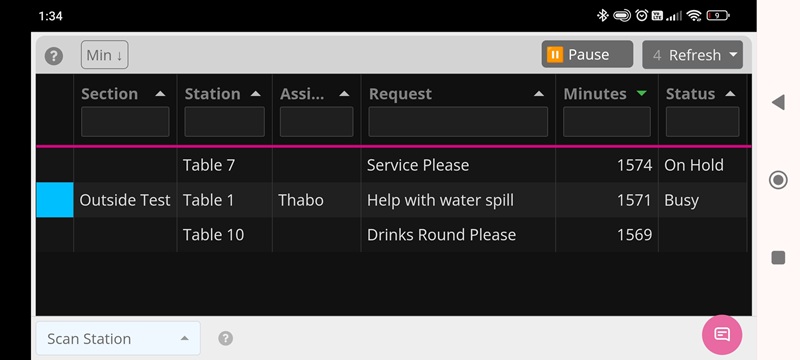
Task: Focus the Request filter input field
Action: (x=458, y=121)
